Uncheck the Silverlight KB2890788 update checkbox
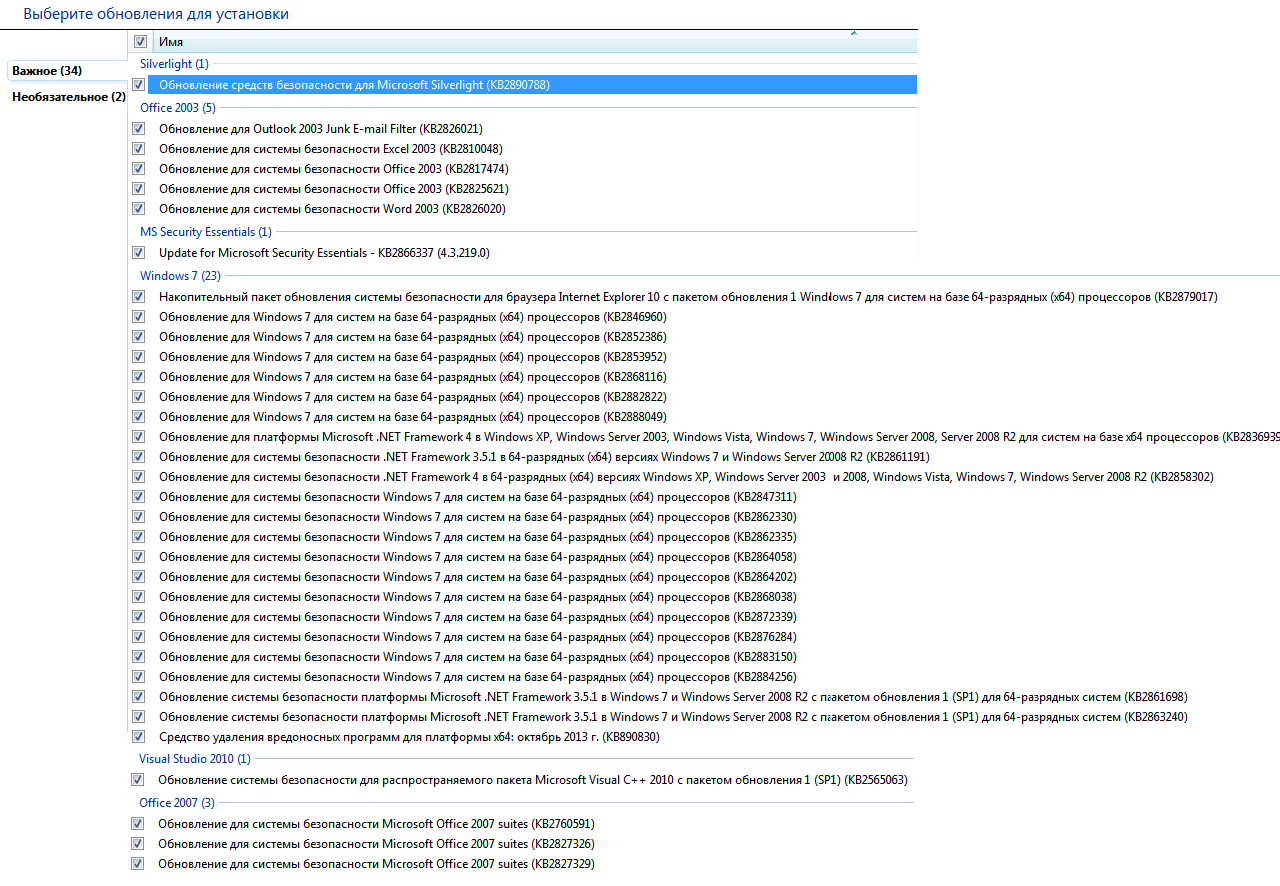Viewport: 1280px width, 886px height. click(x=138, y=85)
